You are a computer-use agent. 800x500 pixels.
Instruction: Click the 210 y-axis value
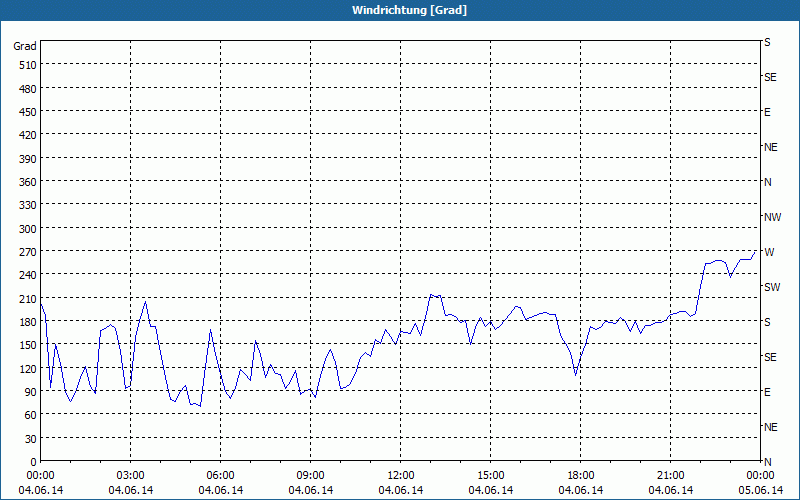28,298
